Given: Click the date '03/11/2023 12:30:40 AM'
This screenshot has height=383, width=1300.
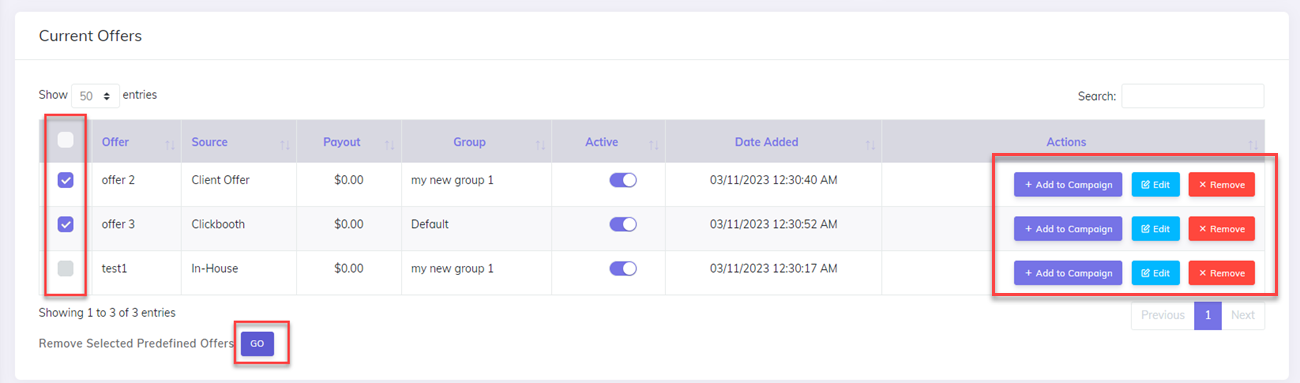Looking at the screenshot, I should click(x=772, y=181).
